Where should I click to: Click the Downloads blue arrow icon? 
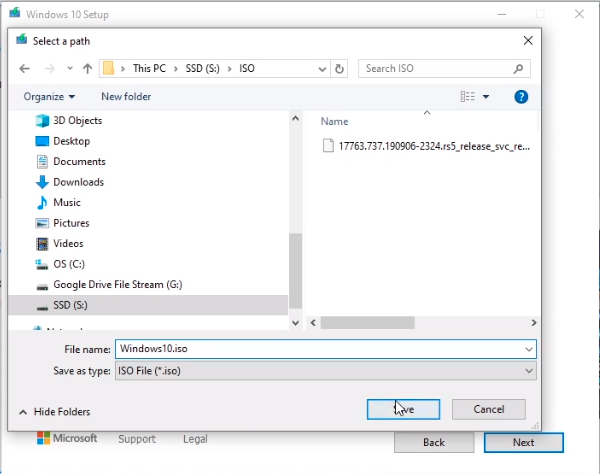[42, 182]
